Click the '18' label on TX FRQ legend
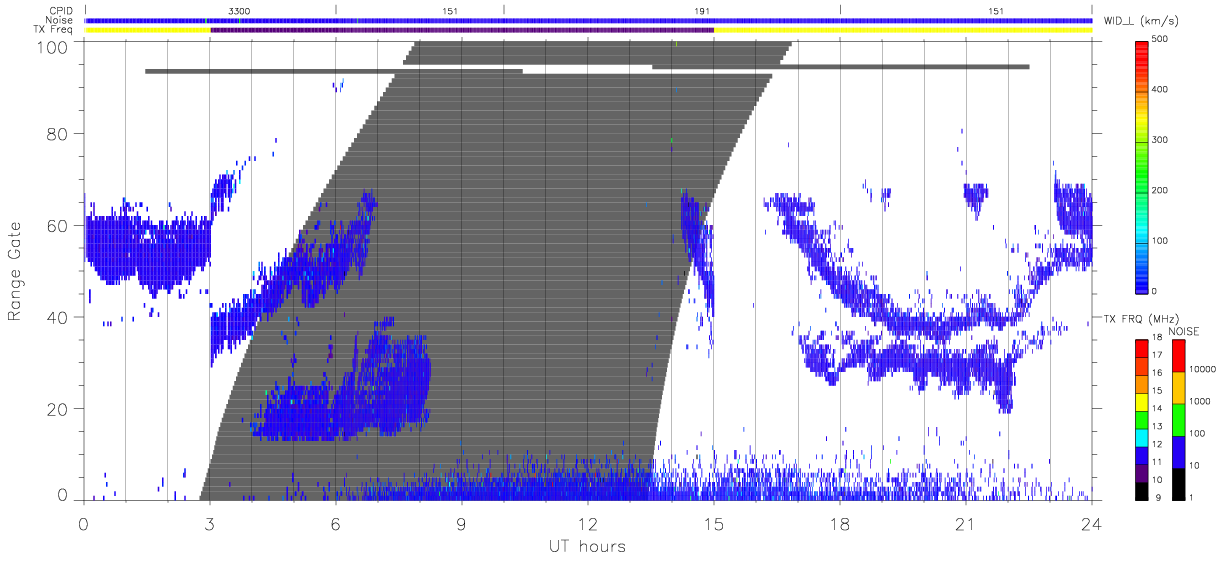Image resolution: width=1228 pixels, height=567 pixels. 1158,339
